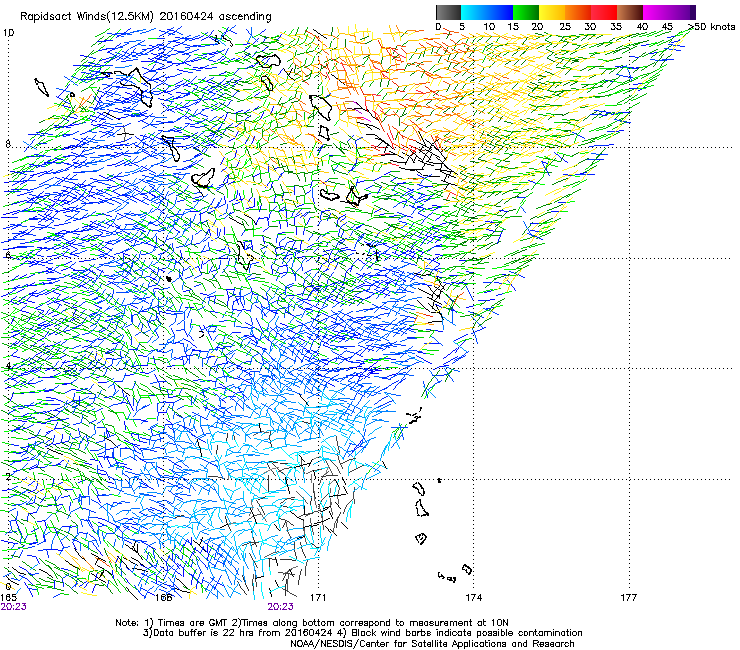Click the latitude label '4' on left axis
Image resolution: width=740 pixels, height=650 pixels.
(8, 365)
